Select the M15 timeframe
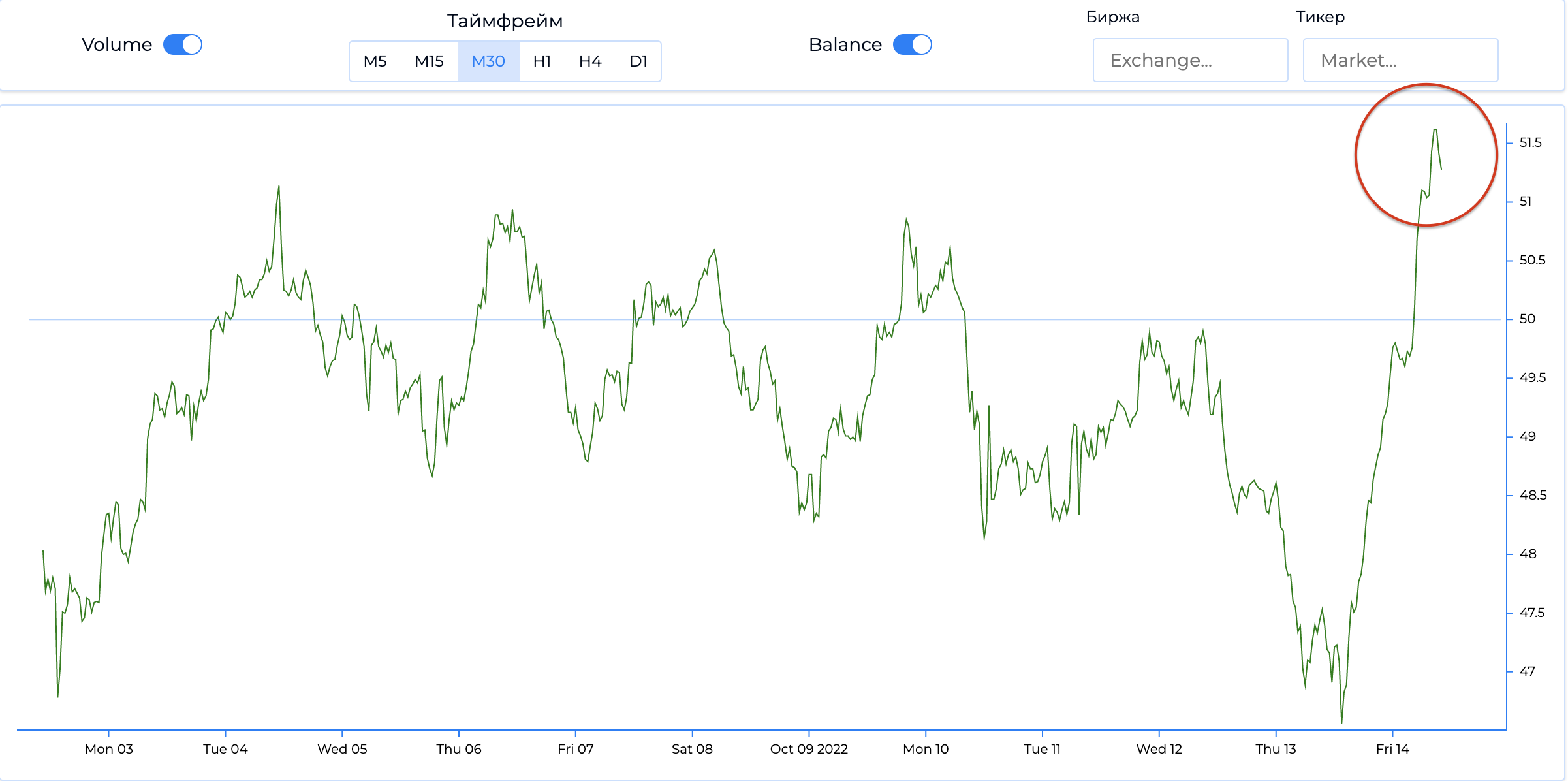Image resolution: width=1568 pixels, height=781 pixels. (429, 61)
